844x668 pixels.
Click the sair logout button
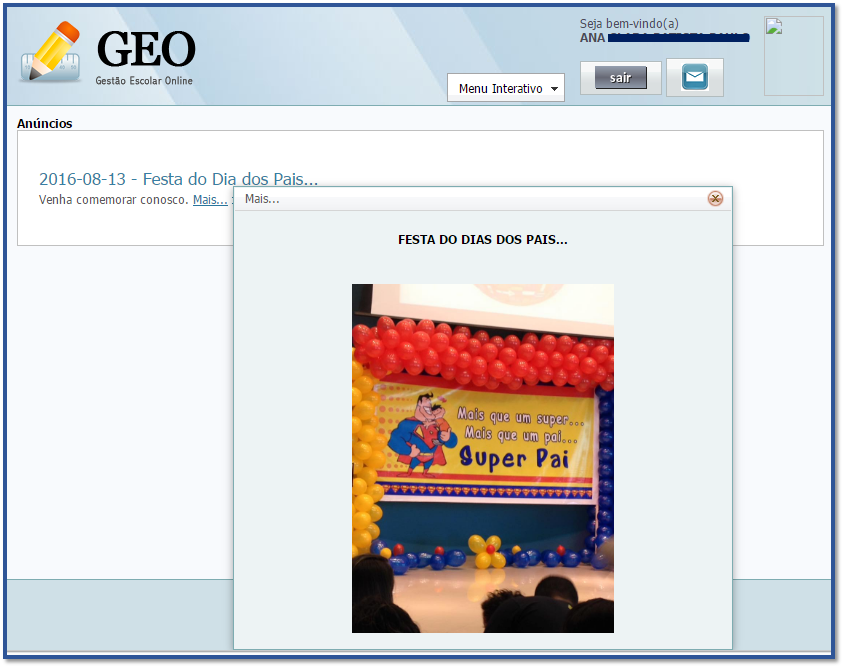pos(620,78)
